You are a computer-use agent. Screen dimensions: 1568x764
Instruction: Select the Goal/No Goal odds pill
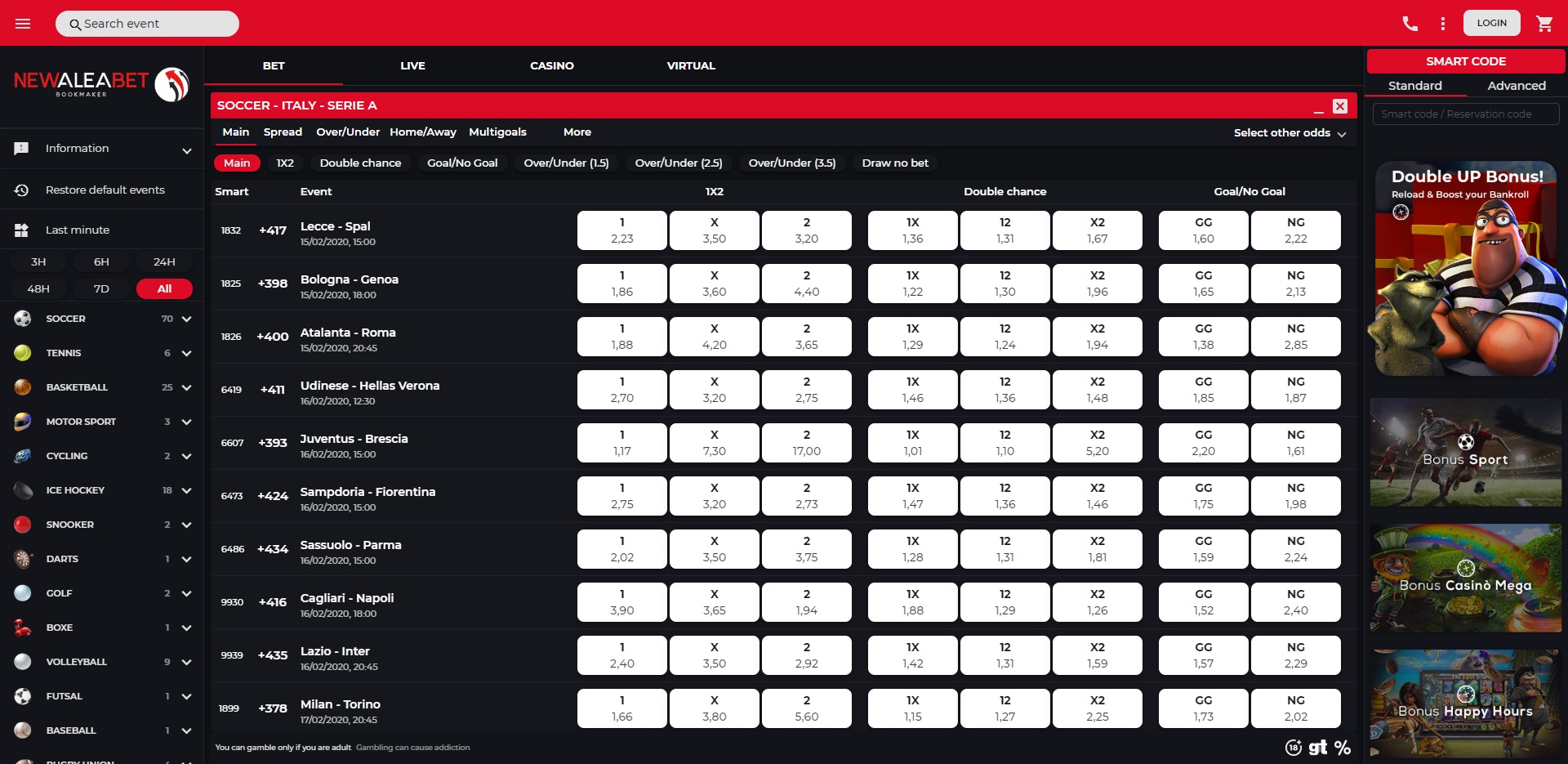(462, 163)
